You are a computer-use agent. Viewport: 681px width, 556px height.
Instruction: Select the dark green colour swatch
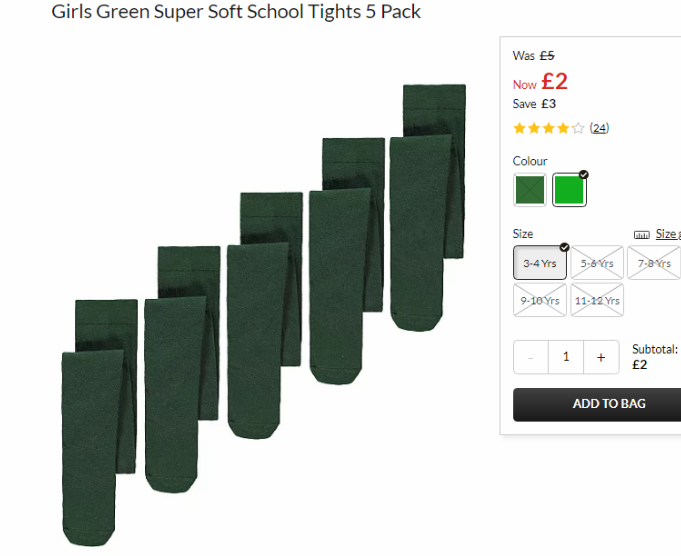click(x=529, y=190)
